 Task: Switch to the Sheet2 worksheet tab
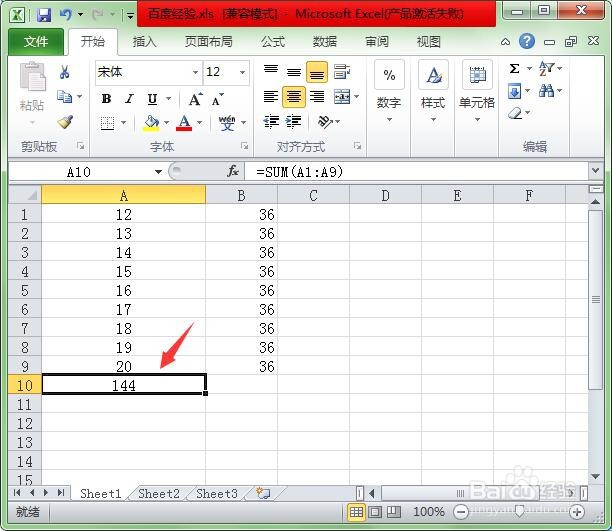[x=159, y=494]
